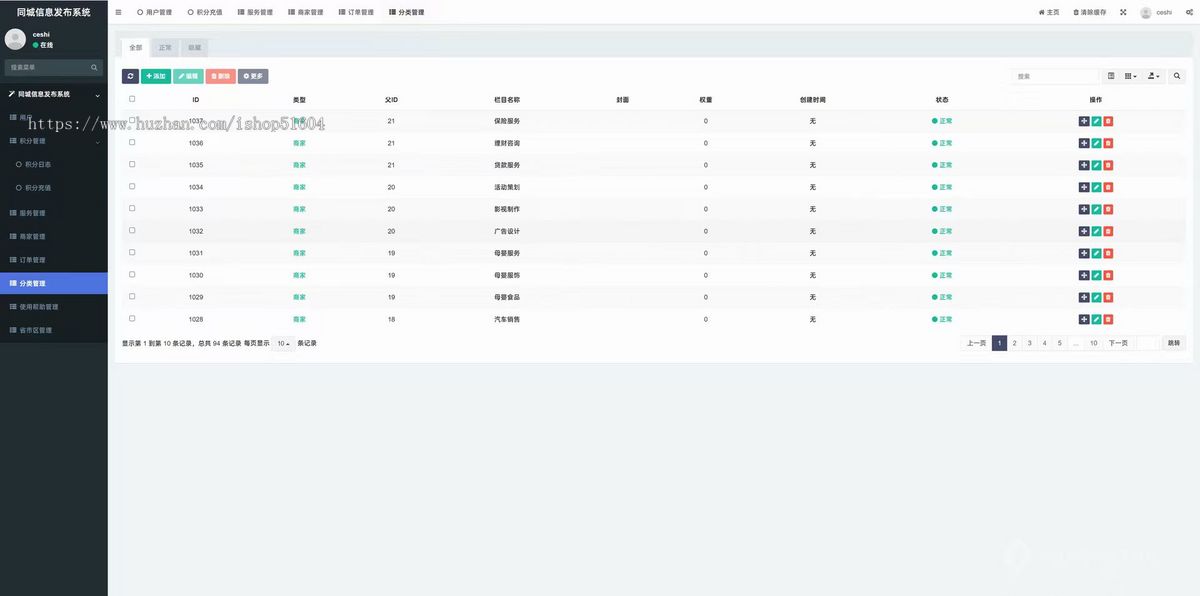Delete row 1035 with the red trash icon
Screen dimensions: 1200x596
point(1108,165)
